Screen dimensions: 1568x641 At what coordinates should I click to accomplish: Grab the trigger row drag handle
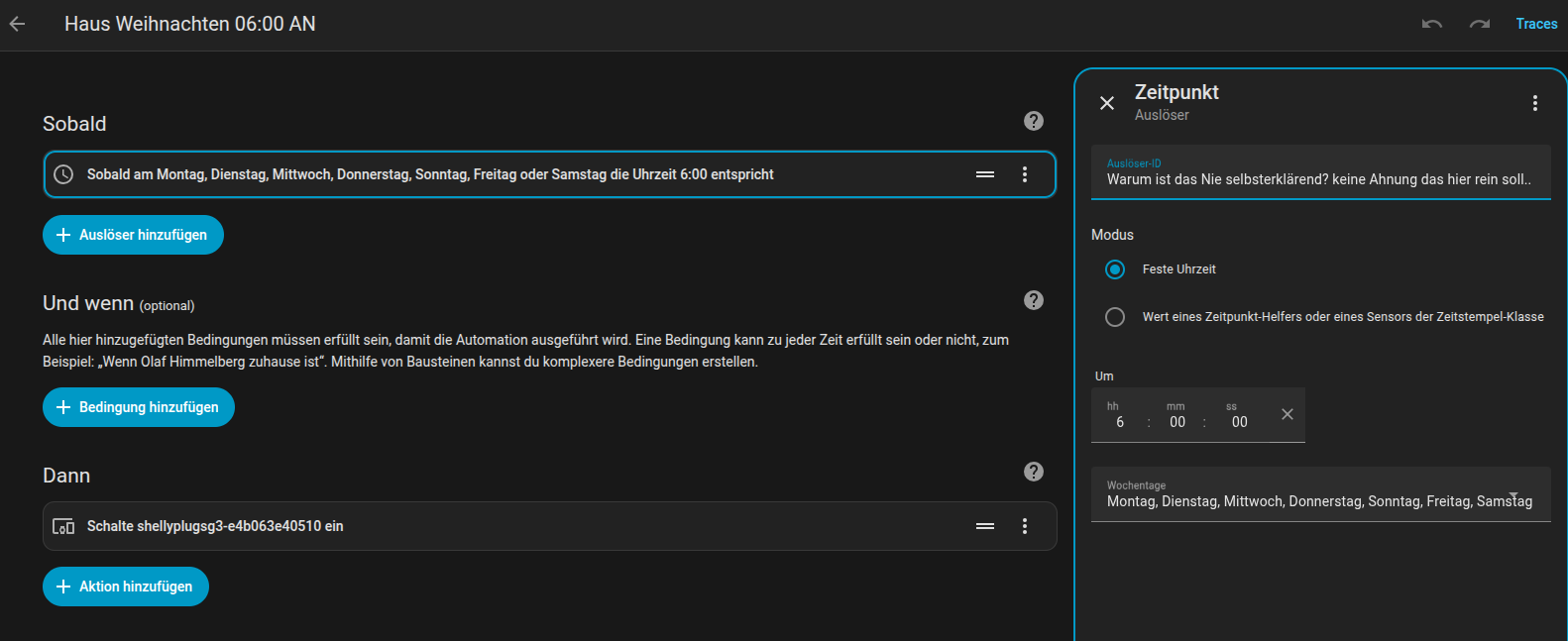tap(984, 174)
